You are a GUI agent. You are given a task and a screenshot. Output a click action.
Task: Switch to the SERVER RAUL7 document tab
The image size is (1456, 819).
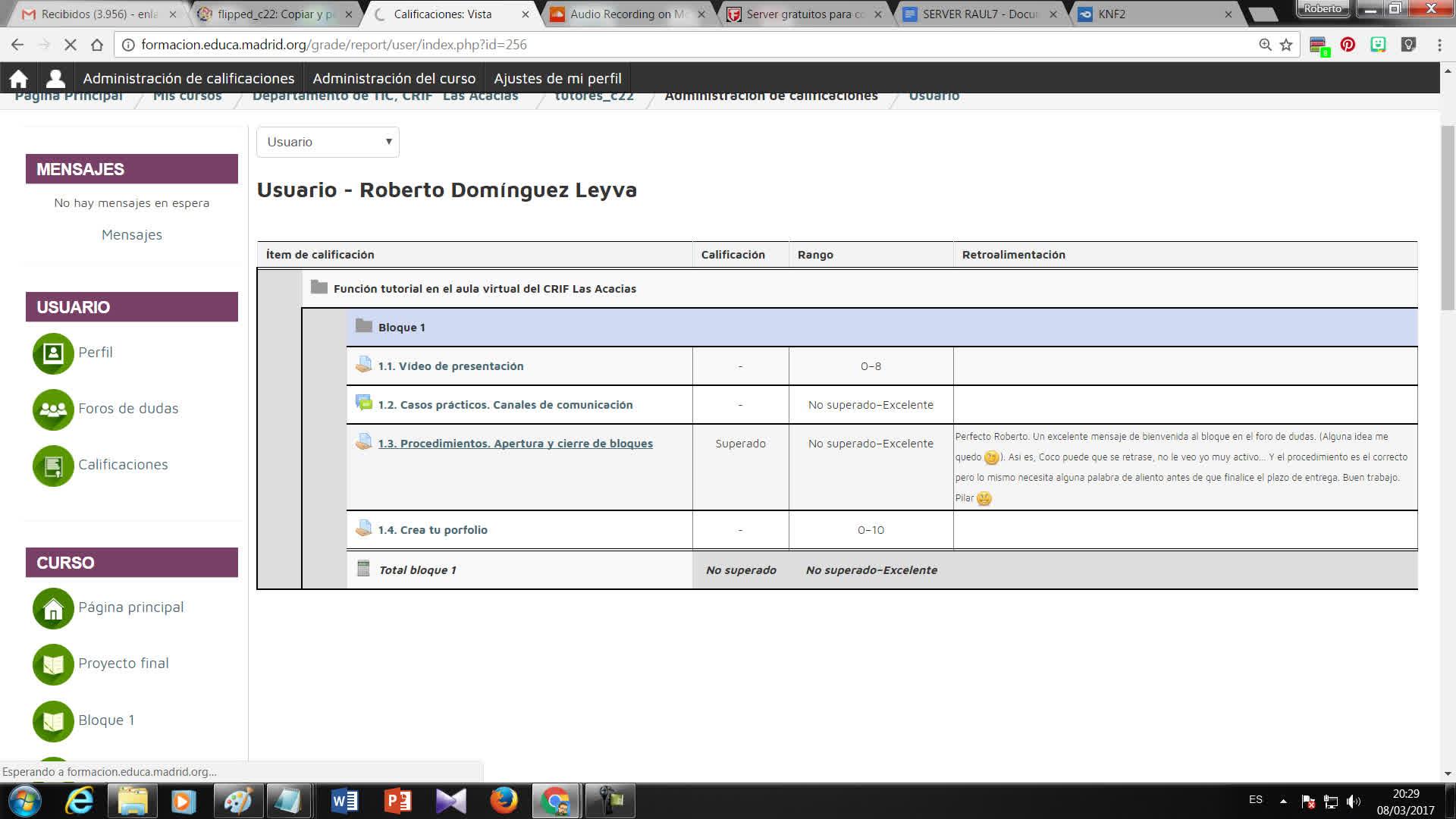[x=978, y=14]
